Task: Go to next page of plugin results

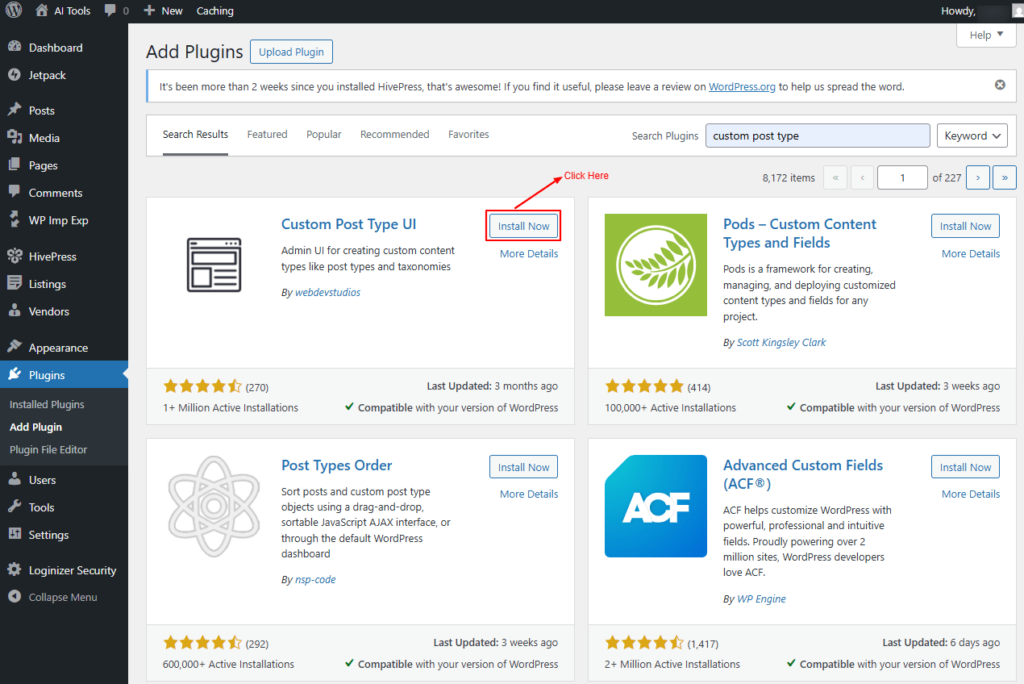Action: coord(978,178)
